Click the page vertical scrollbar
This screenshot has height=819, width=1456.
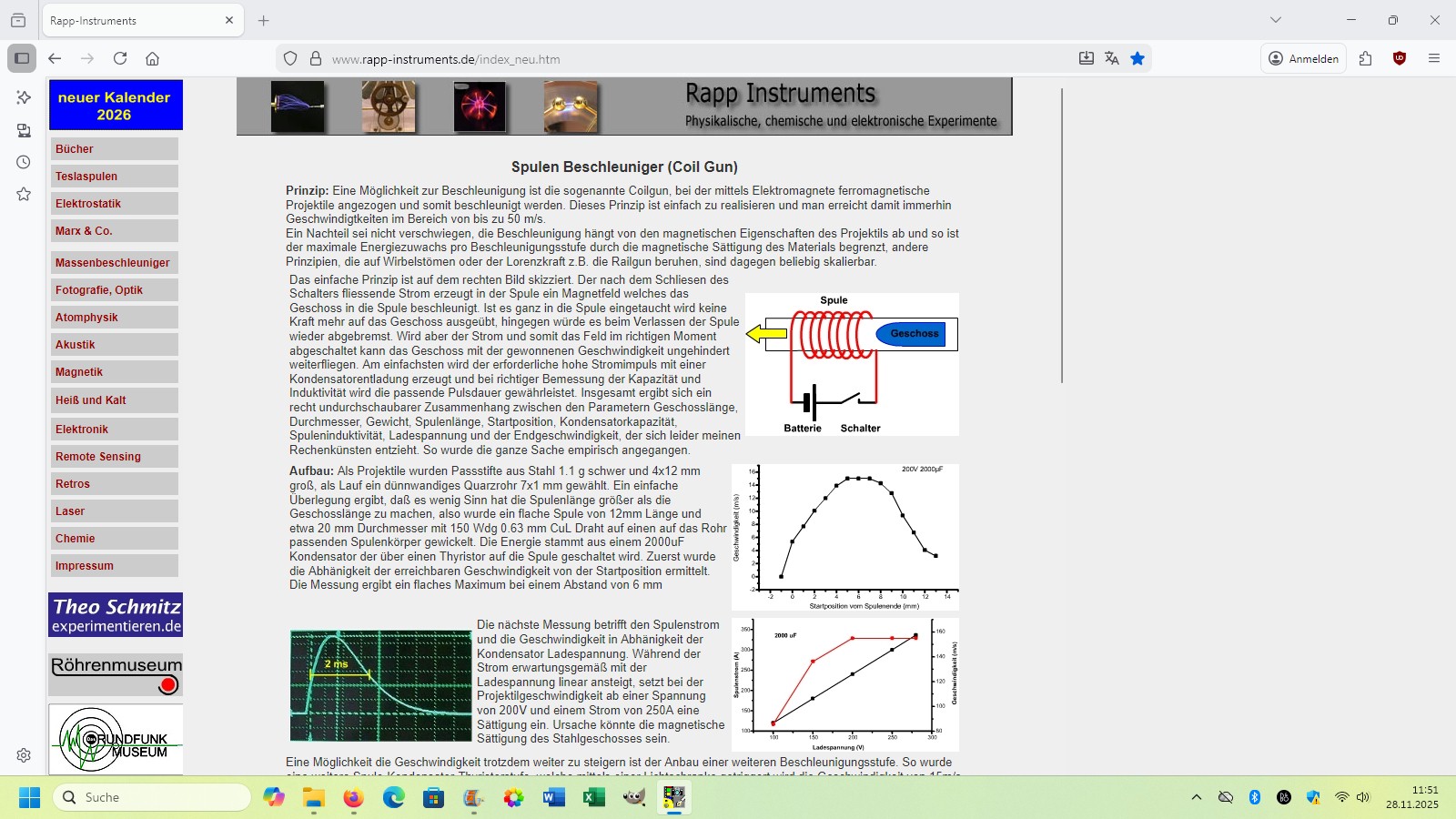click(x=1061, y=235)
